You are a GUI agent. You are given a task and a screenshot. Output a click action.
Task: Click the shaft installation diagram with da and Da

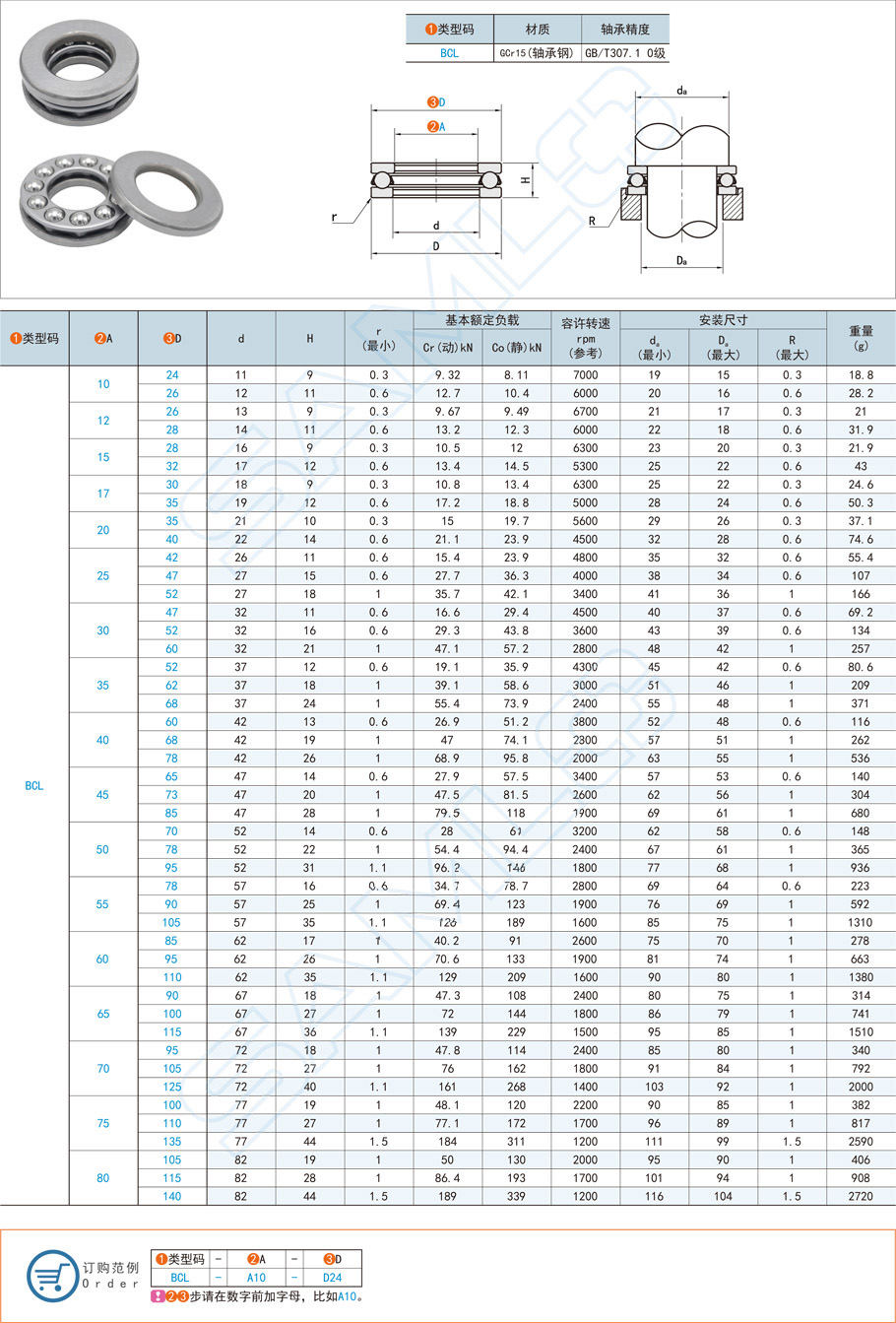click(x=681, y=177)
